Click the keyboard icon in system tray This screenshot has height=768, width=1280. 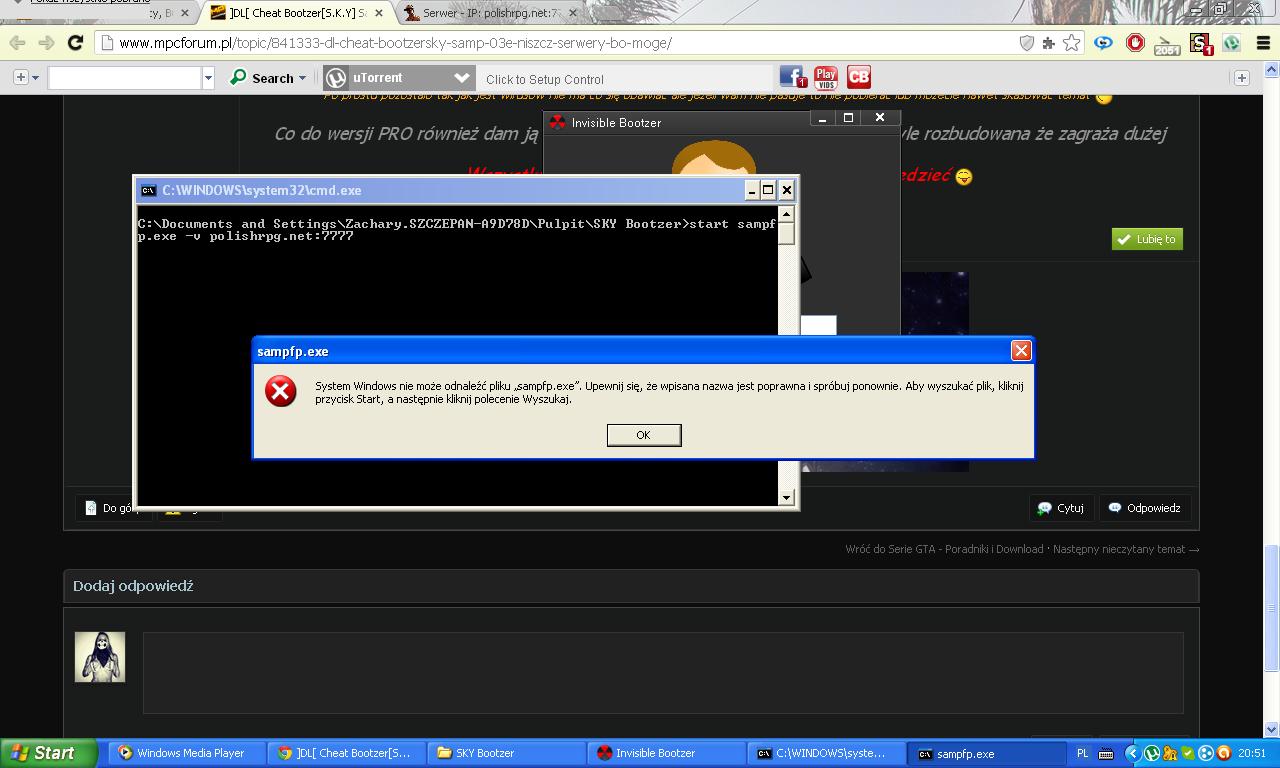[1105, 754]
